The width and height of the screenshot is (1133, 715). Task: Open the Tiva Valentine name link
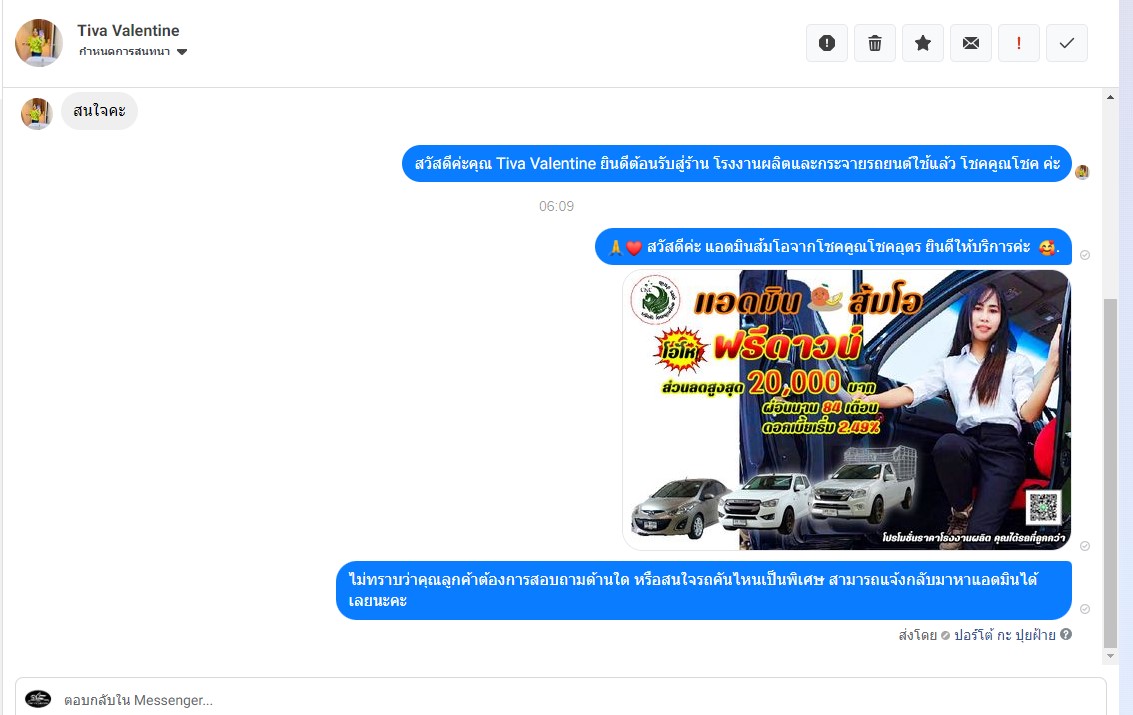[x=128, y=31]
